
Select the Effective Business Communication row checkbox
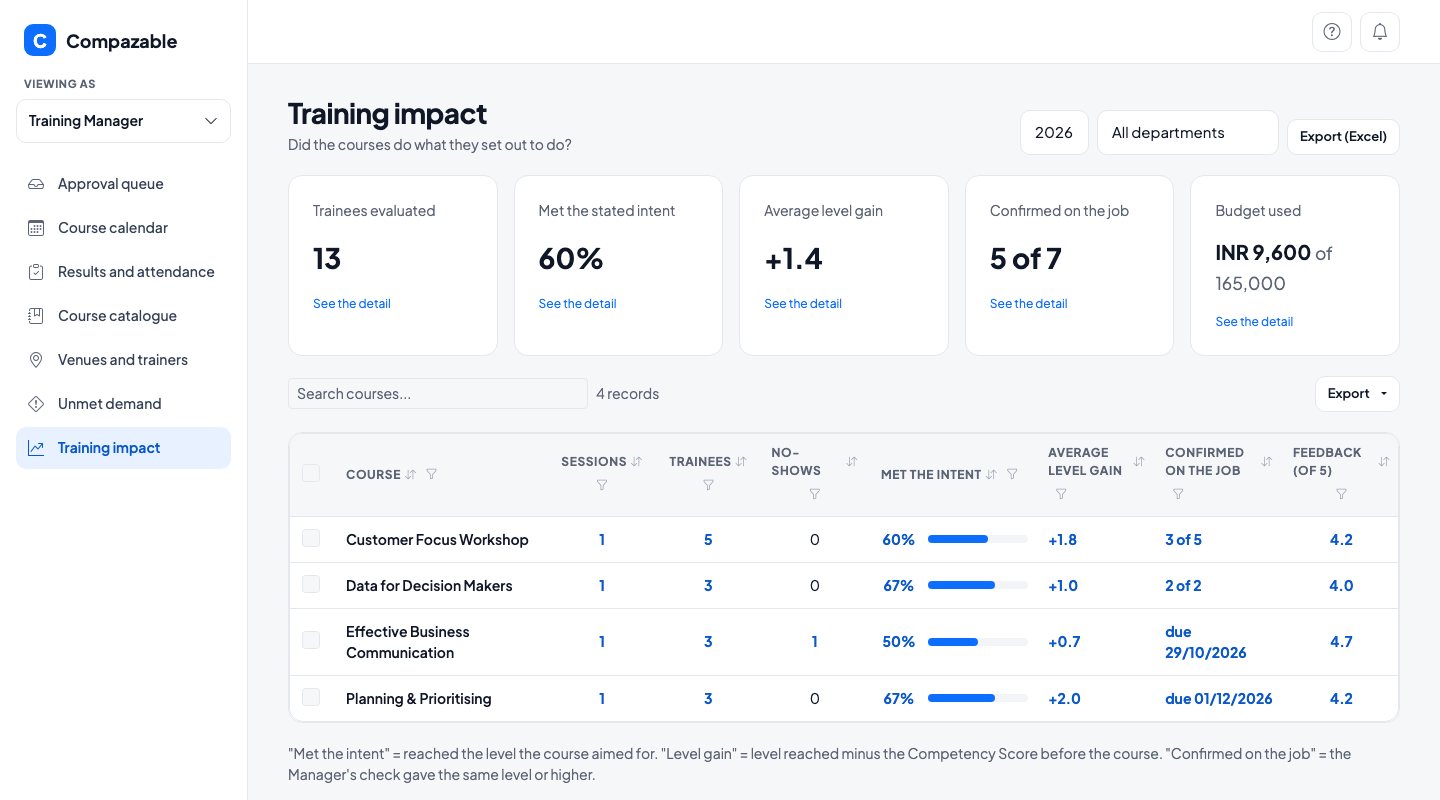tap(311, 640)
